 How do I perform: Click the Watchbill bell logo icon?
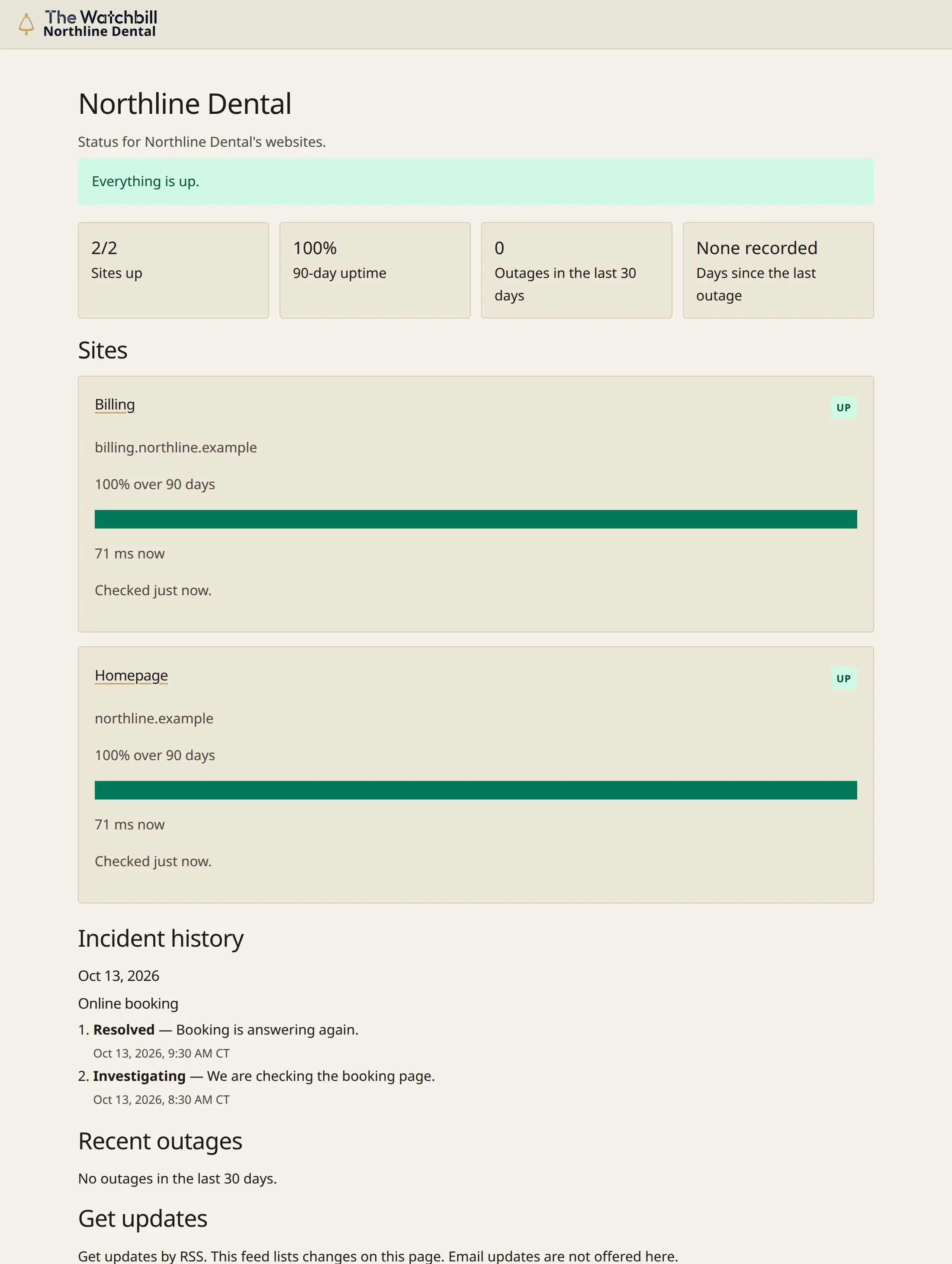pyautogui.click(x=26, y=24)
